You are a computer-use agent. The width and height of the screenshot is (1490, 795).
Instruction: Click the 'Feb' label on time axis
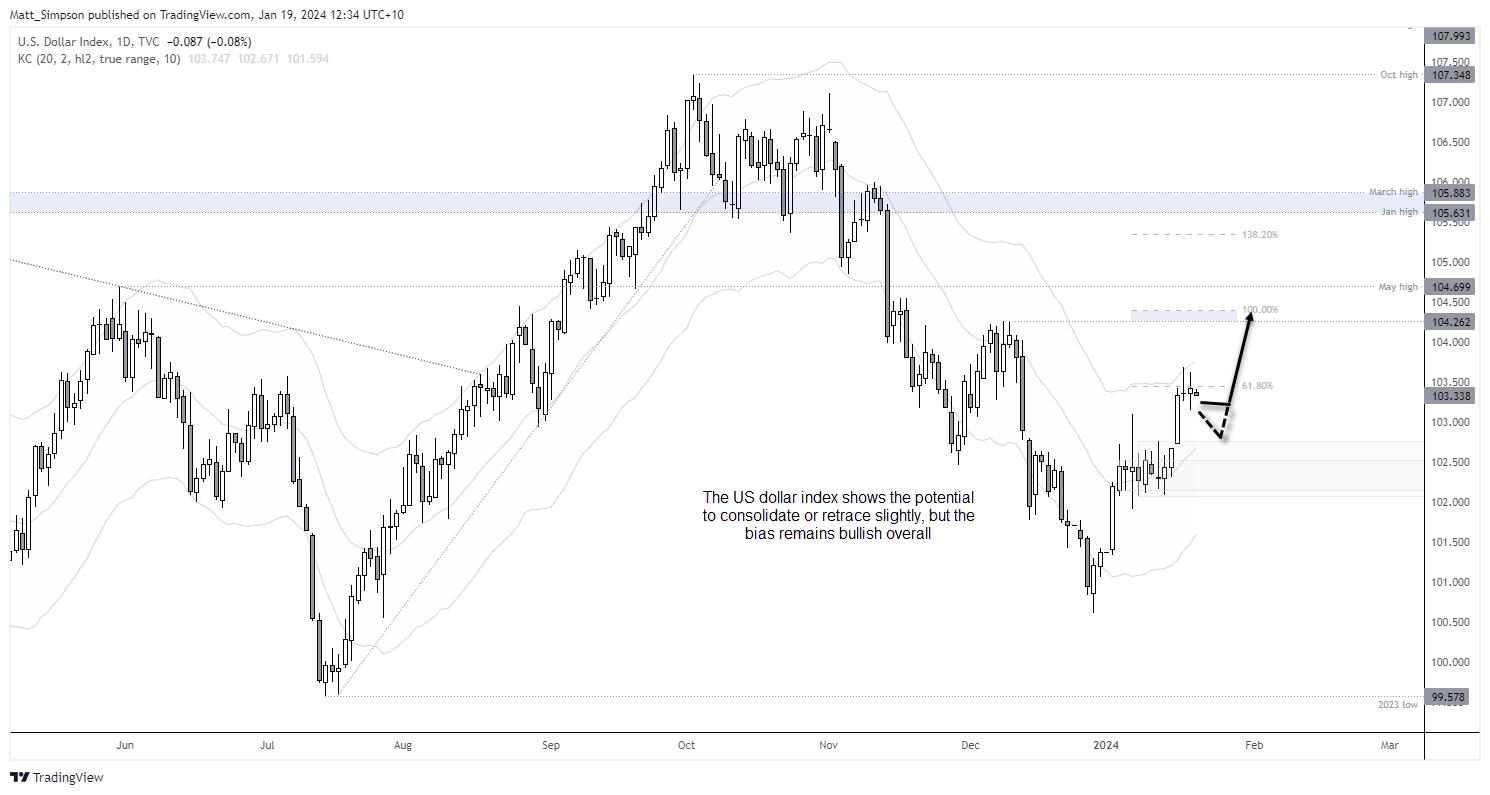click(1254, 745)
